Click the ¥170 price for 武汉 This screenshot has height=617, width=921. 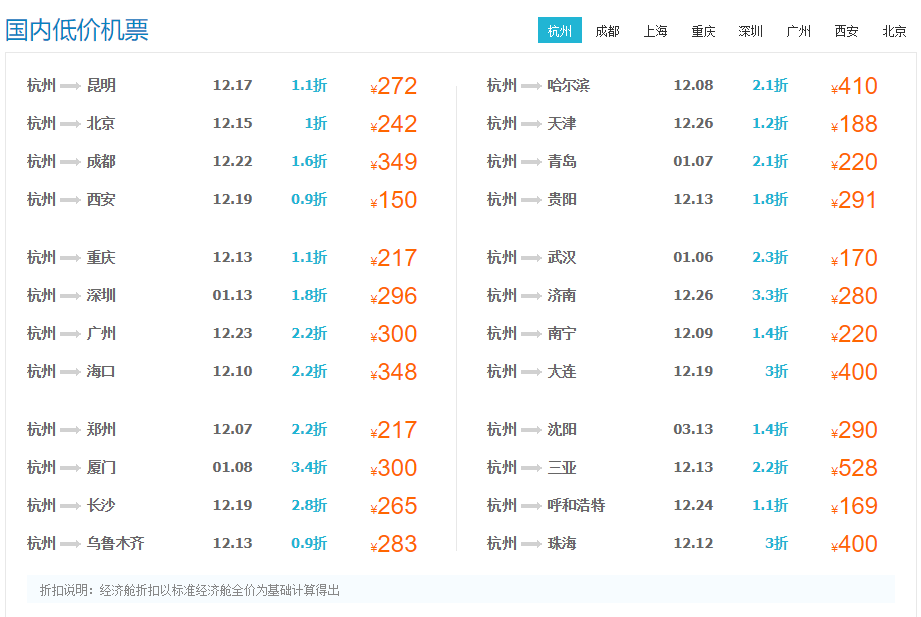tap(854, 257)
